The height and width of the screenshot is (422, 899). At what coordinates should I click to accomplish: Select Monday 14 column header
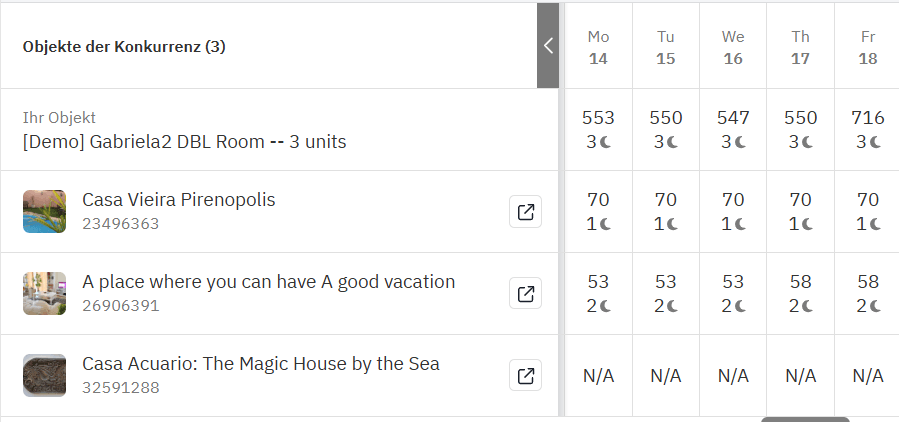pyautogui.click(x=598, y=47)
